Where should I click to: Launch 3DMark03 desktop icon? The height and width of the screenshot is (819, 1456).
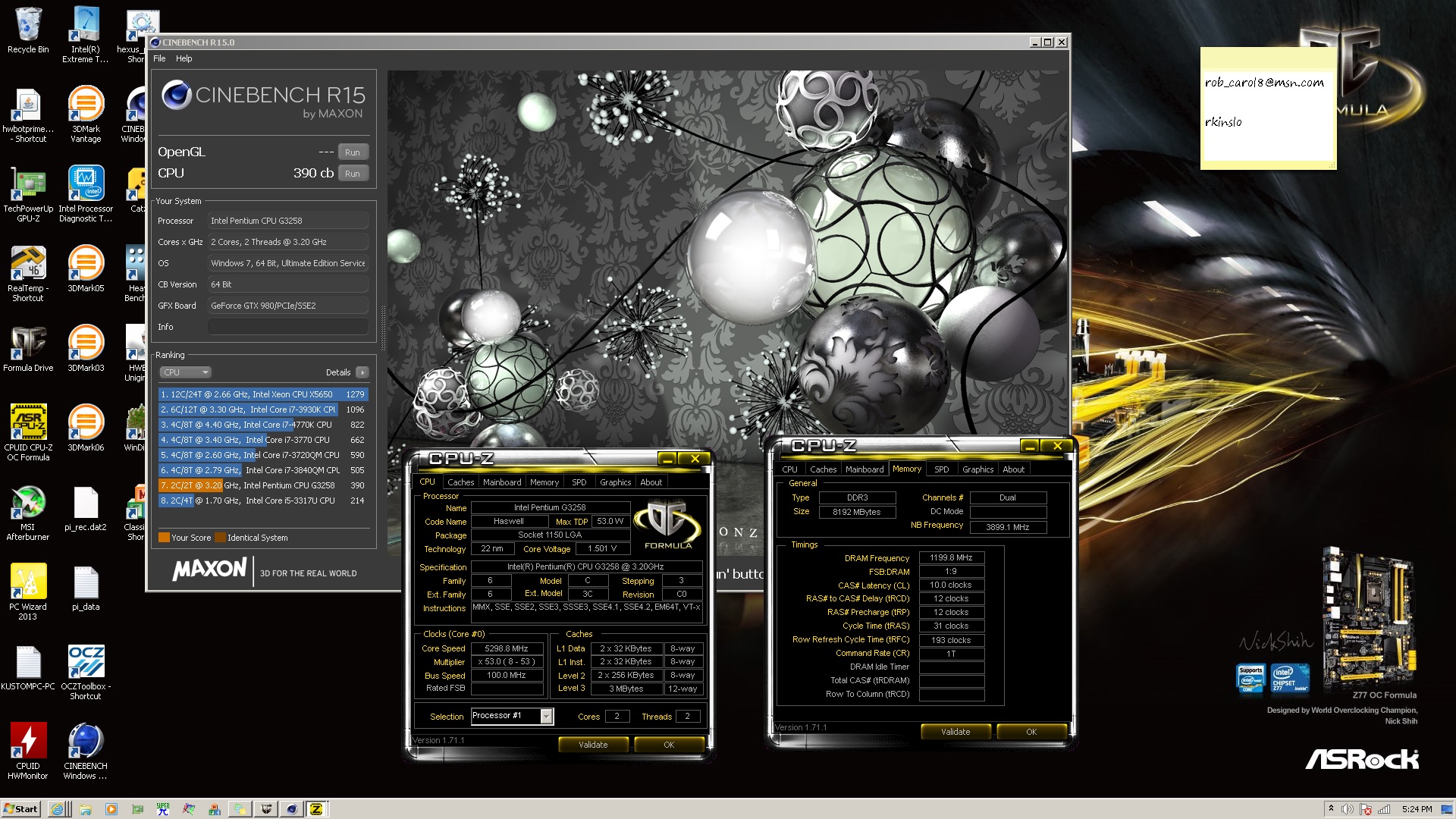pos(86,349)
